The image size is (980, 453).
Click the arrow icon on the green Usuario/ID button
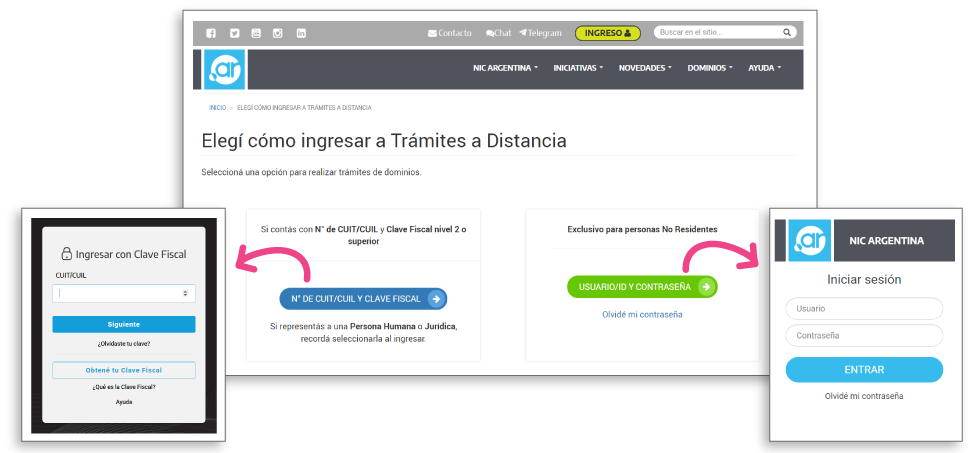click(x=706, y=287)
